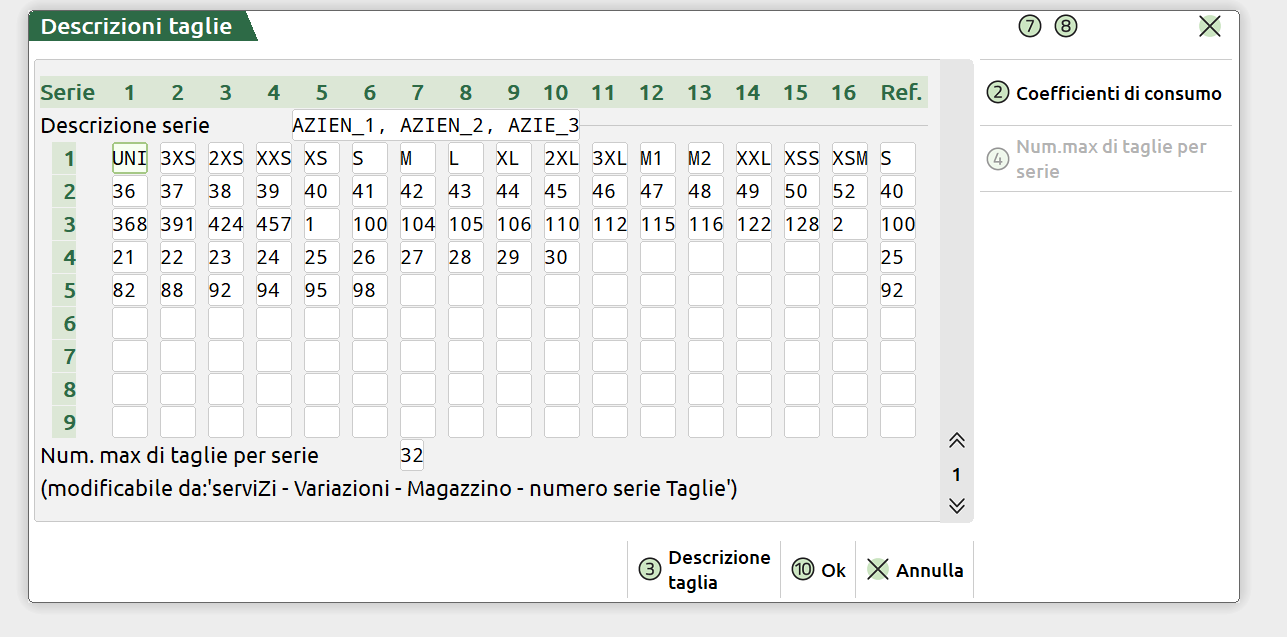Open Coefficienti di consumo

tap(1105, 94)
